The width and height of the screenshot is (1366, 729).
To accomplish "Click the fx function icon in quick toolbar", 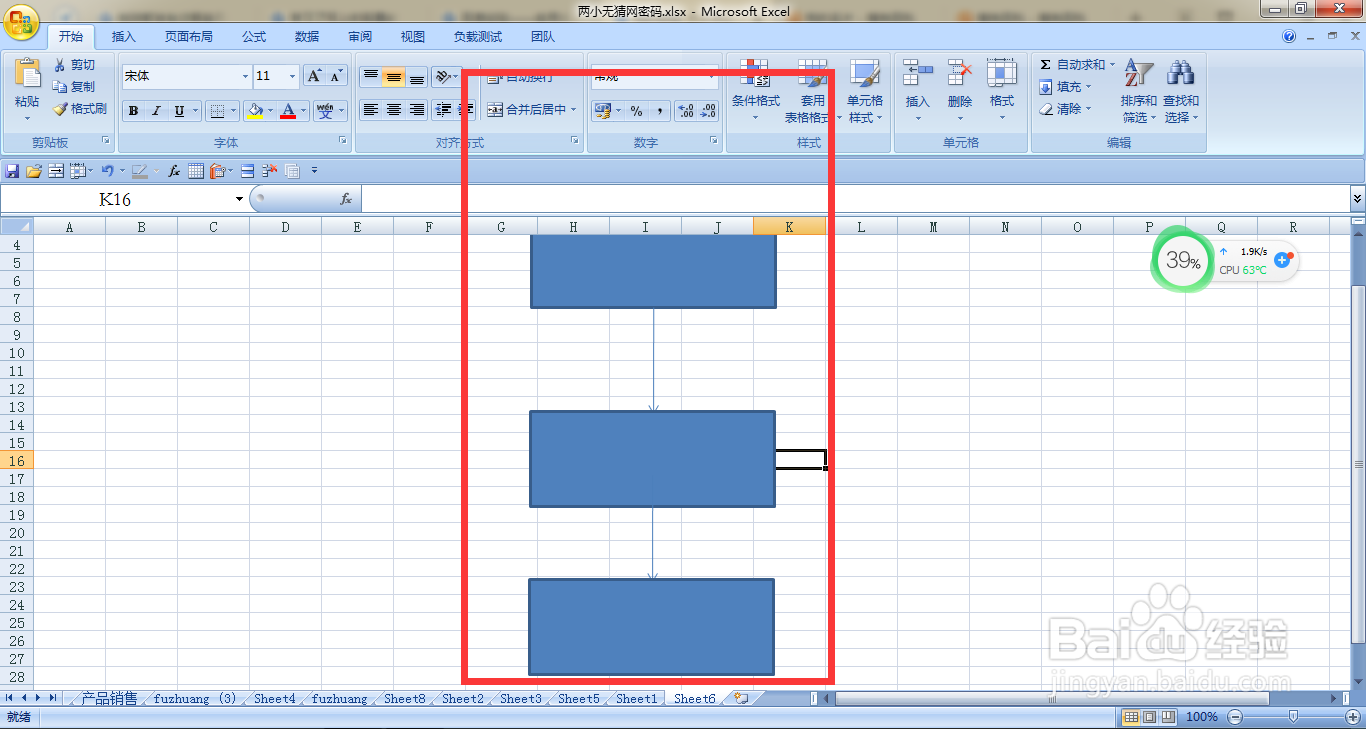I will click(173, 171).
